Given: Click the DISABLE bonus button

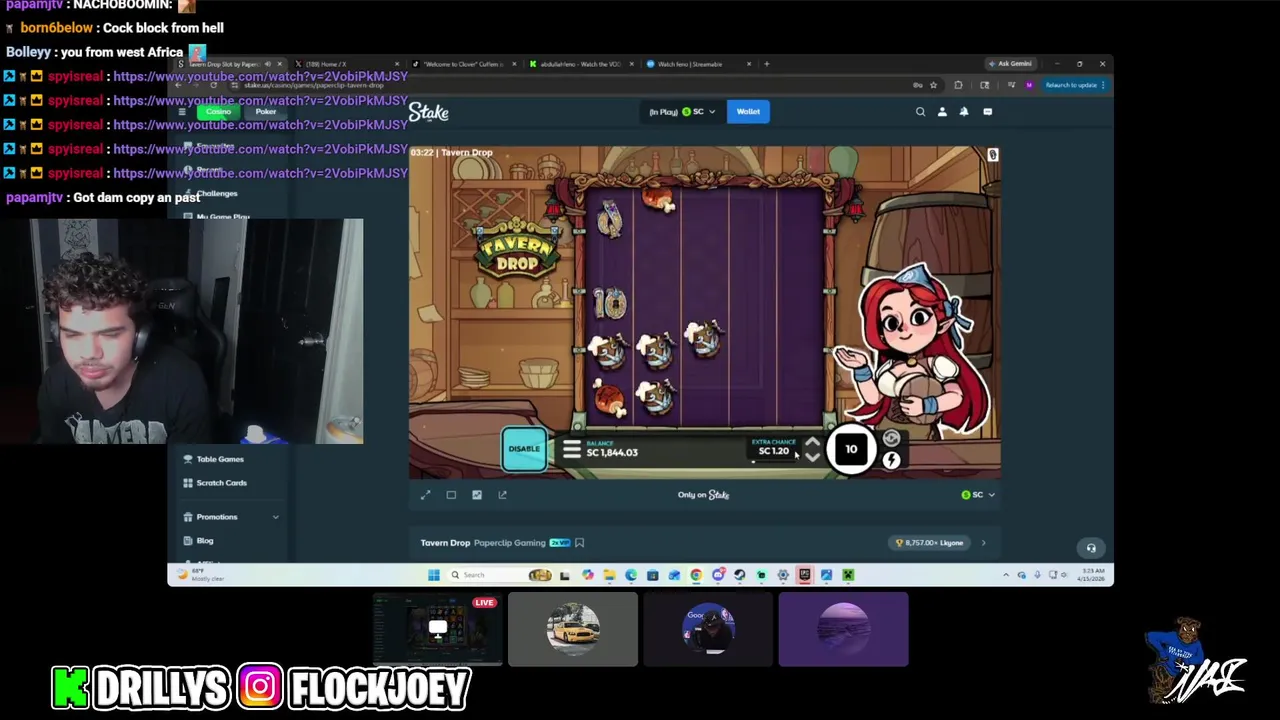Looking at the screenshot, I should (x=524, y=449).
